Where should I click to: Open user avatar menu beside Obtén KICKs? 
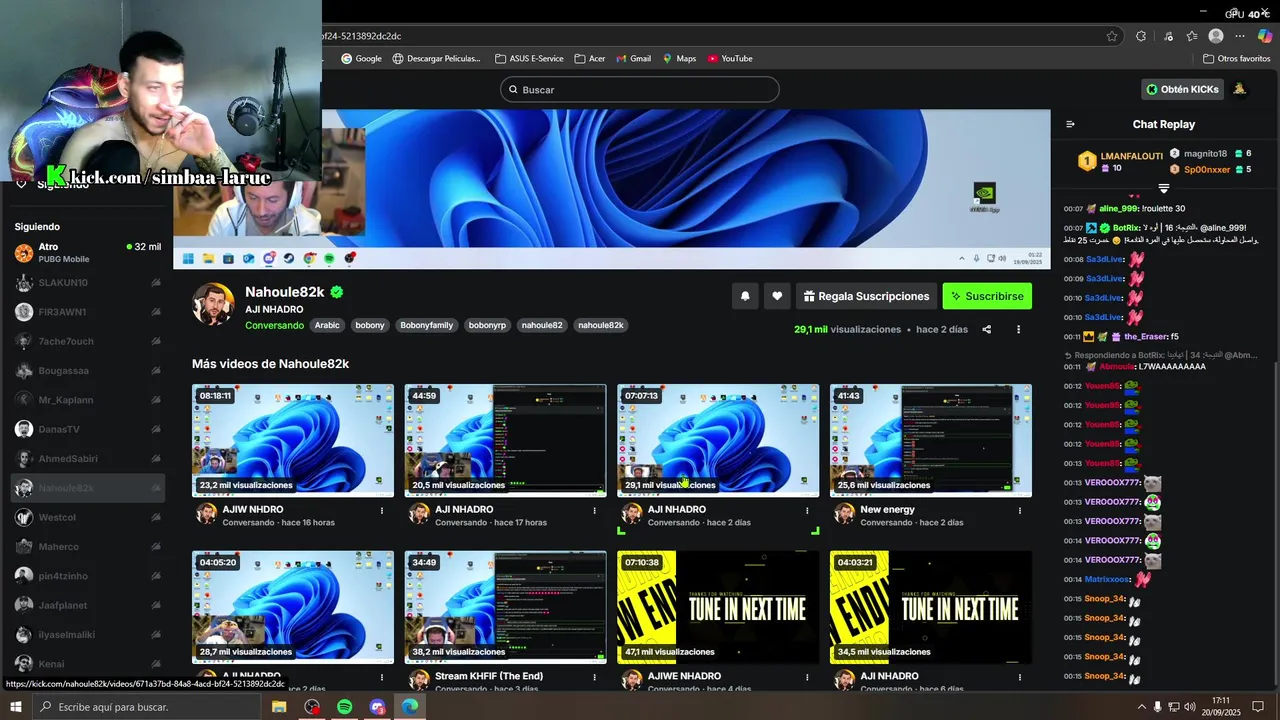pyautogui.click(x=1240, y=89)
